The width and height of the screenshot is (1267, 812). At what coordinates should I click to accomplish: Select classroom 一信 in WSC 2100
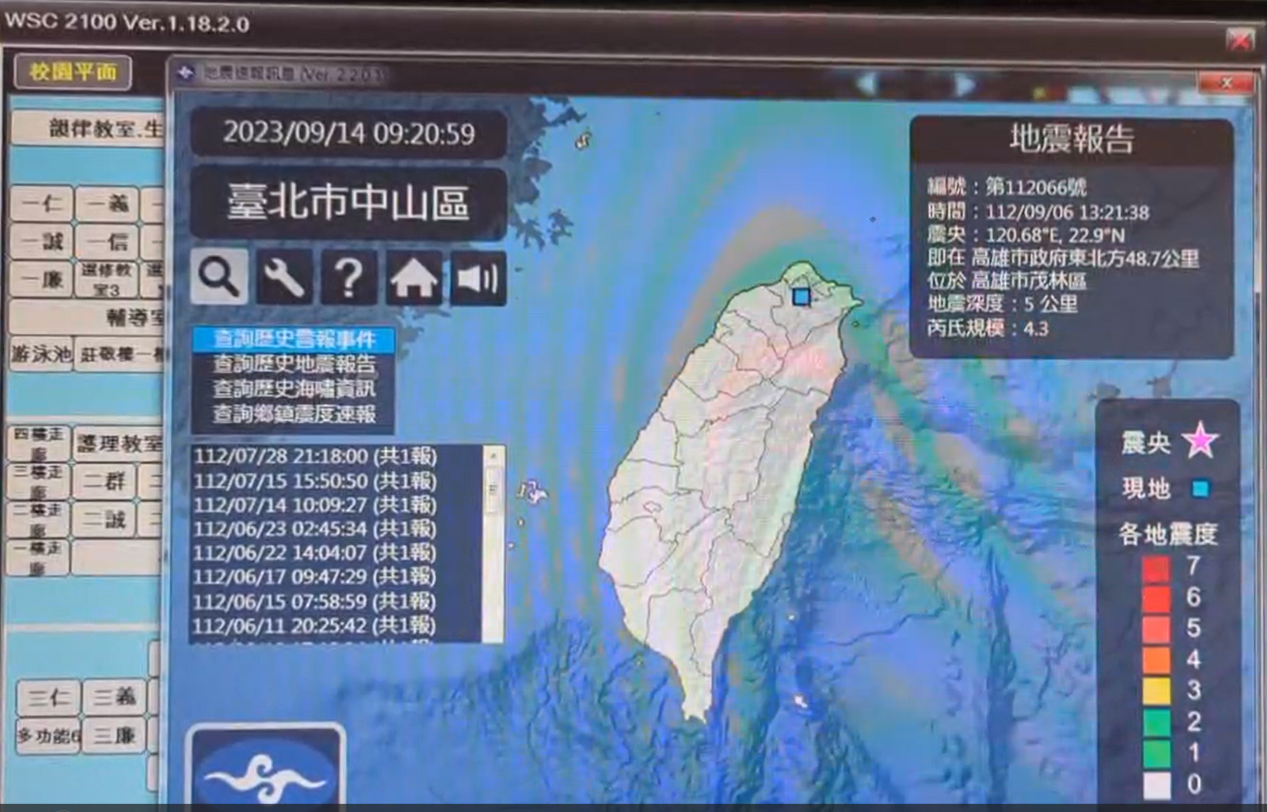(106, 242)
